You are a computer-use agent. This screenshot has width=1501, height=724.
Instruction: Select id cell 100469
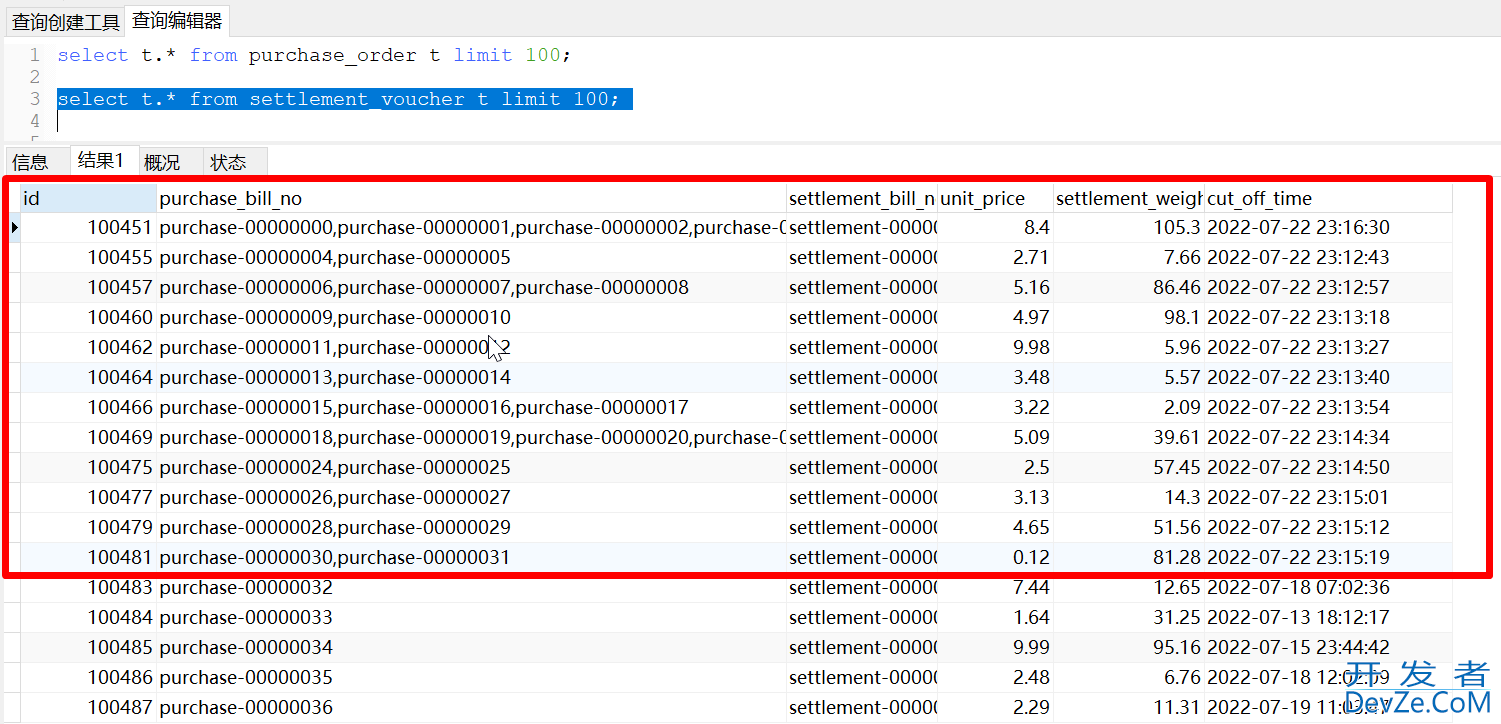(x=88, y=437)
